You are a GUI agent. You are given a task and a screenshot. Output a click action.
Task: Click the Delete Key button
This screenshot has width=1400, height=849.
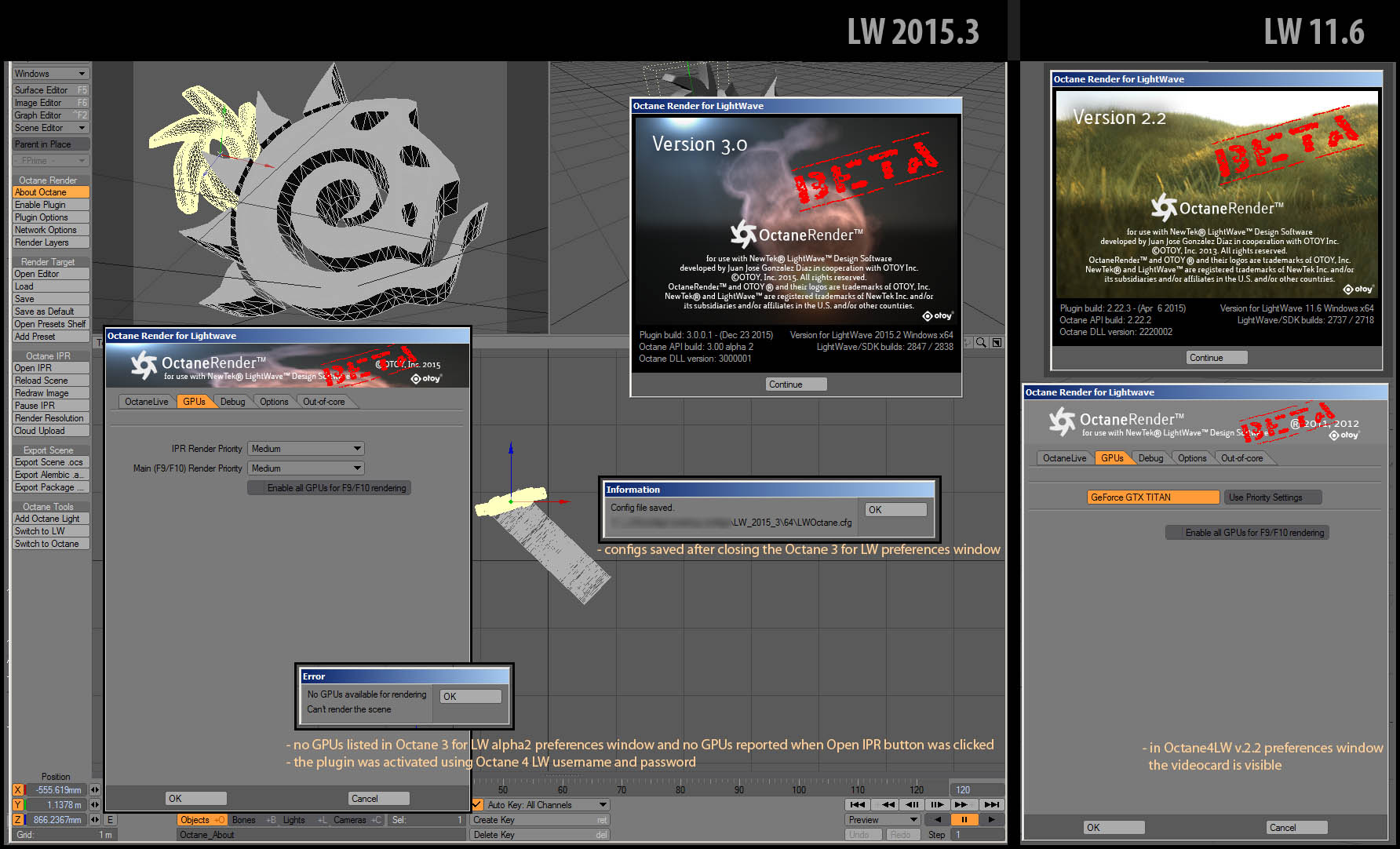(x=540, y=835)
